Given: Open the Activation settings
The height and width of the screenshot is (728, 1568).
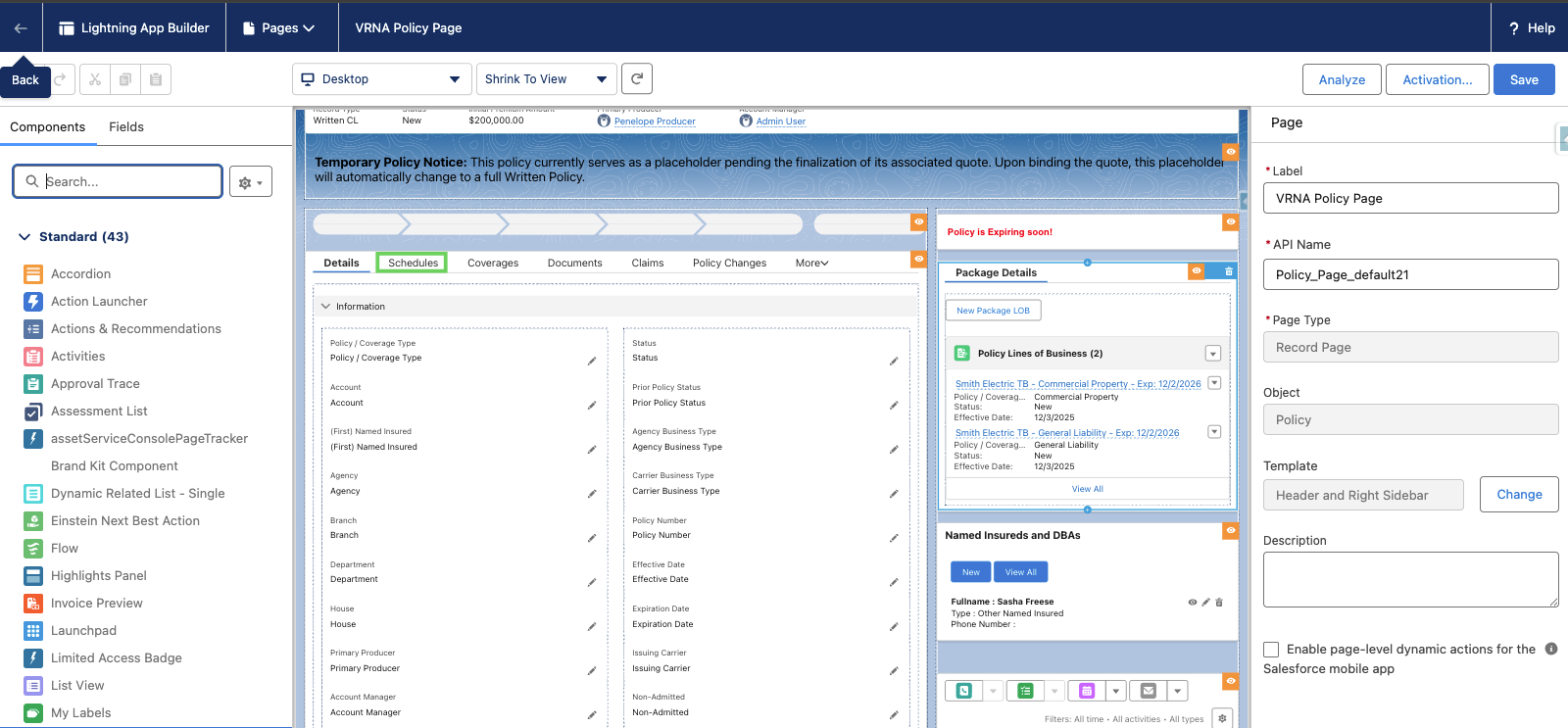Looking at the screenshot, I should [x=1438, y=79].
